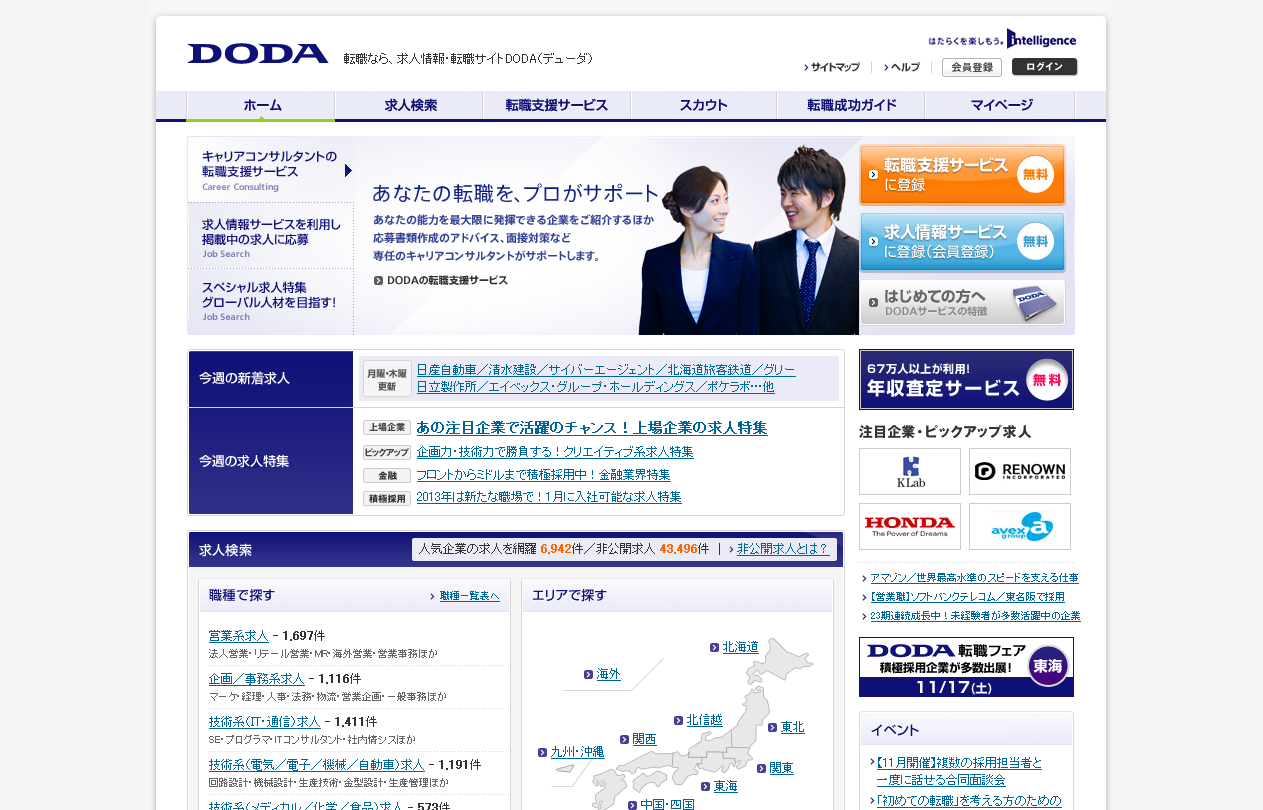Click the ログイン button
The width and height of the screenshot is (1263, 810).
[1044, 67]
